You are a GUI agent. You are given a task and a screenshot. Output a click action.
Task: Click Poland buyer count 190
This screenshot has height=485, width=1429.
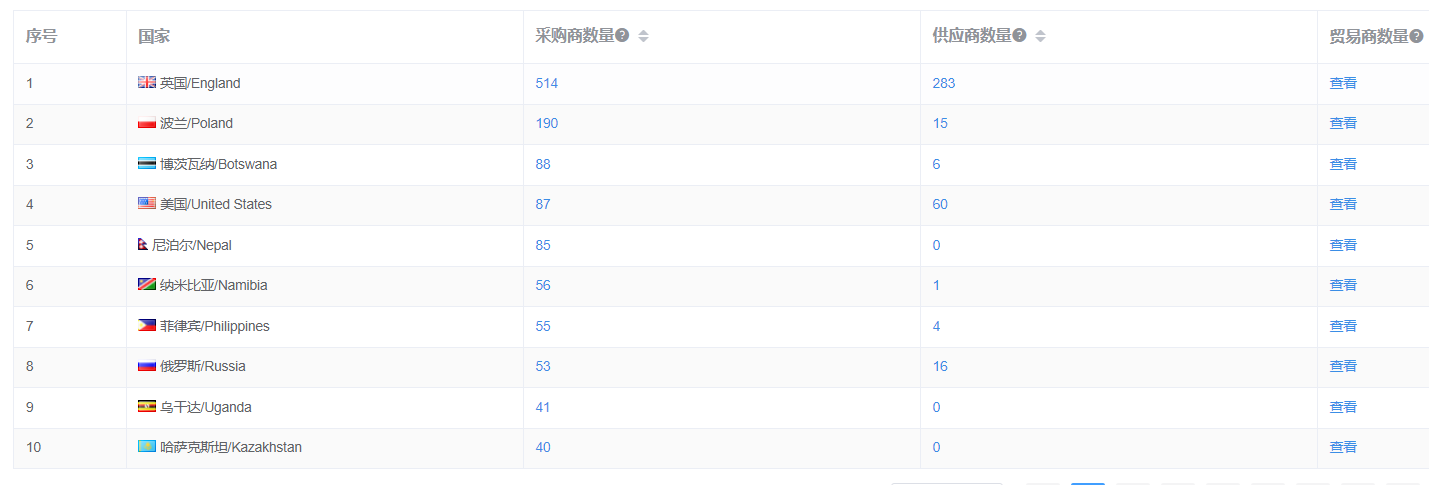tap(547, 123)
